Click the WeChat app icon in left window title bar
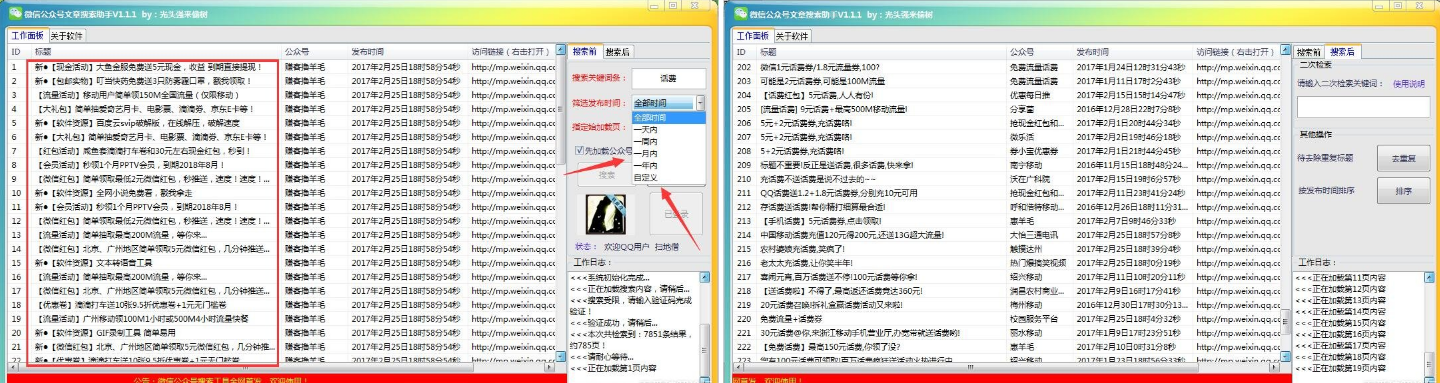This screenshot has height=383, width=1440. coord(16,12)
